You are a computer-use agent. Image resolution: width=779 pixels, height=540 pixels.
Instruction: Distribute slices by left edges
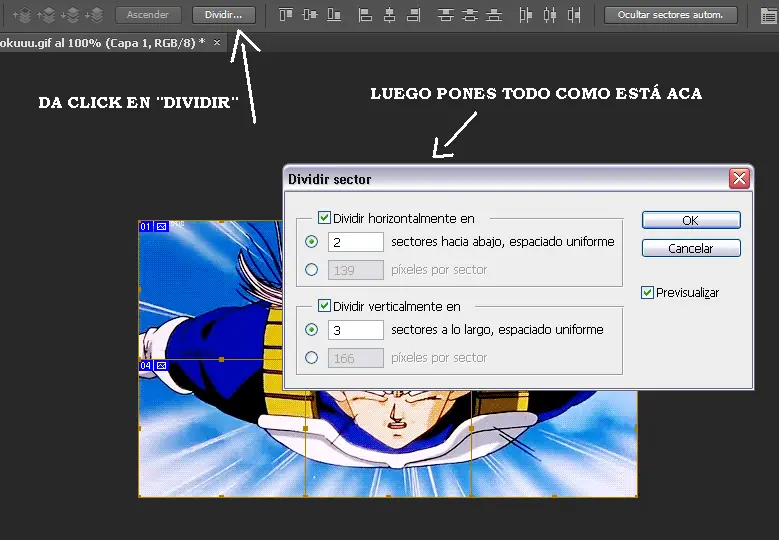coord(525,15)
